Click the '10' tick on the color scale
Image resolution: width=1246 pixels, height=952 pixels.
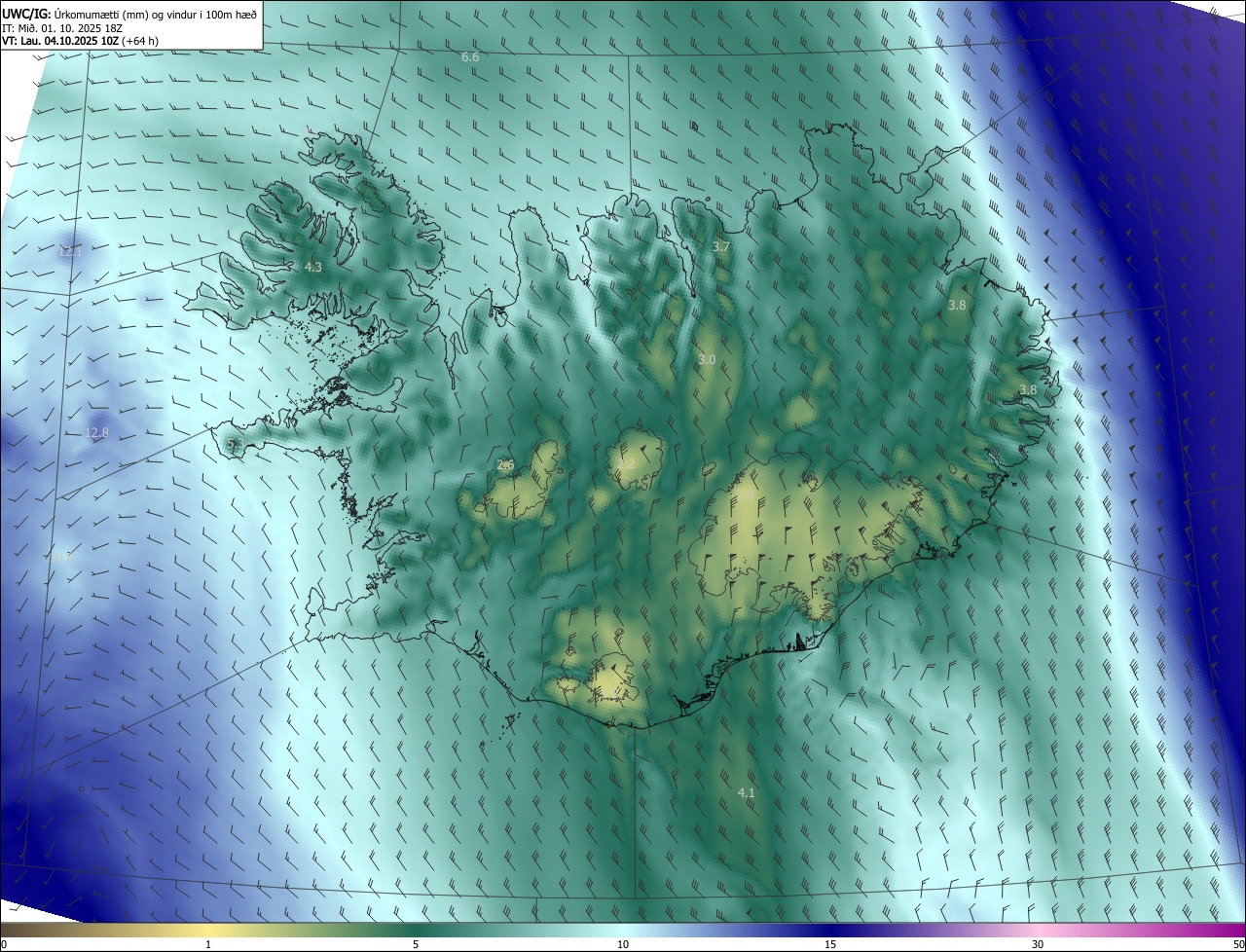pyautogui.click(x=623, y=944)
